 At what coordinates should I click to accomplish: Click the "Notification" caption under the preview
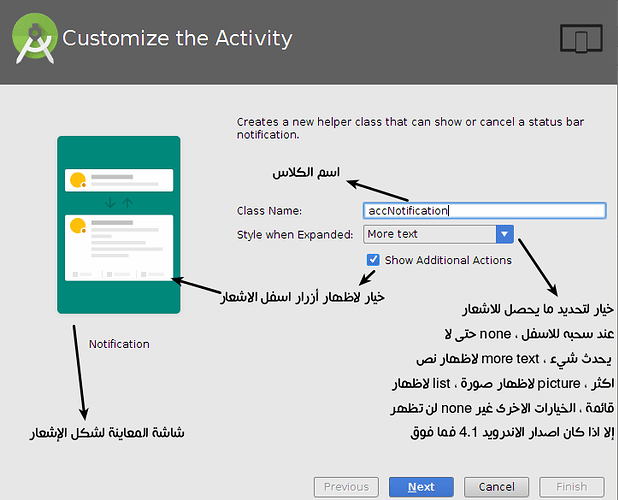pos(118,344)
